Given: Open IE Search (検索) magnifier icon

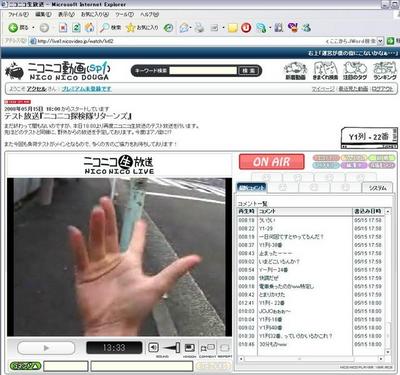Looking at the screenshot, I should [110, 28].
